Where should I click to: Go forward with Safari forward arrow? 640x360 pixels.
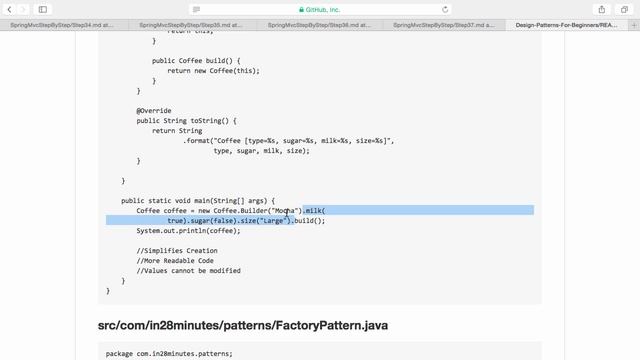(23, 9)
